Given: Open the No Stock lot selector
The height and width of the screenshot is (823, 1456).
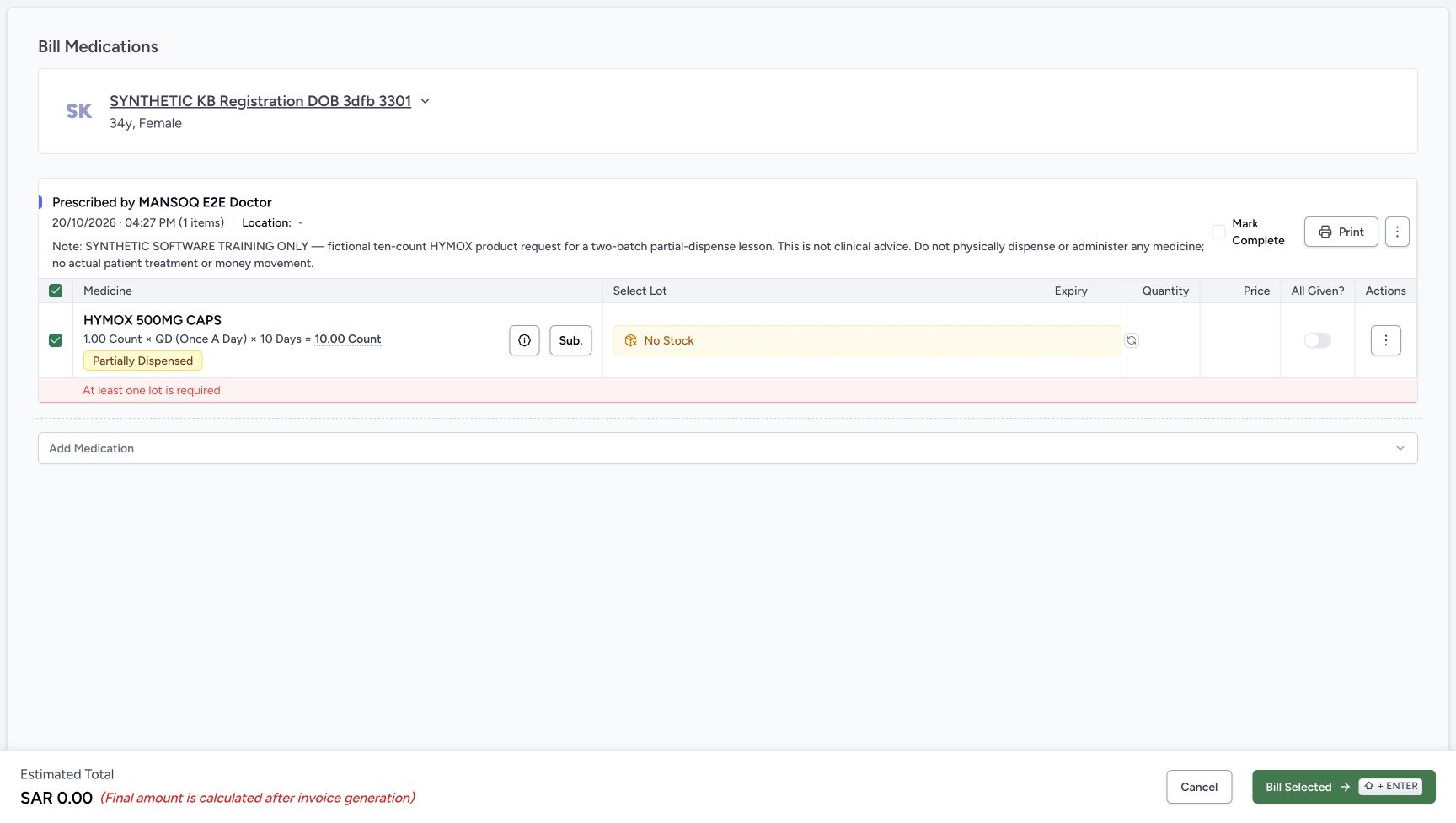Looking at the screenshot, I should click(x=866, y=340).
